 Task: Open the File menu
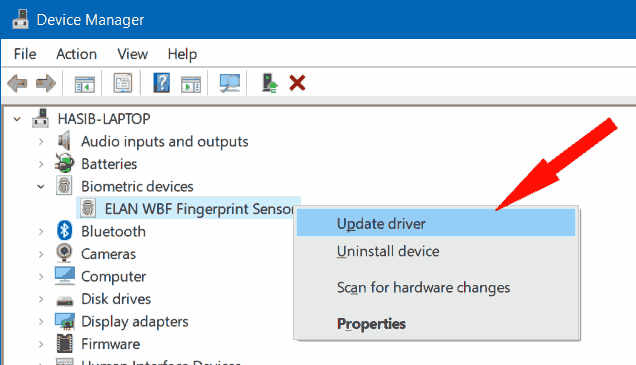click(x=25, y=54)
